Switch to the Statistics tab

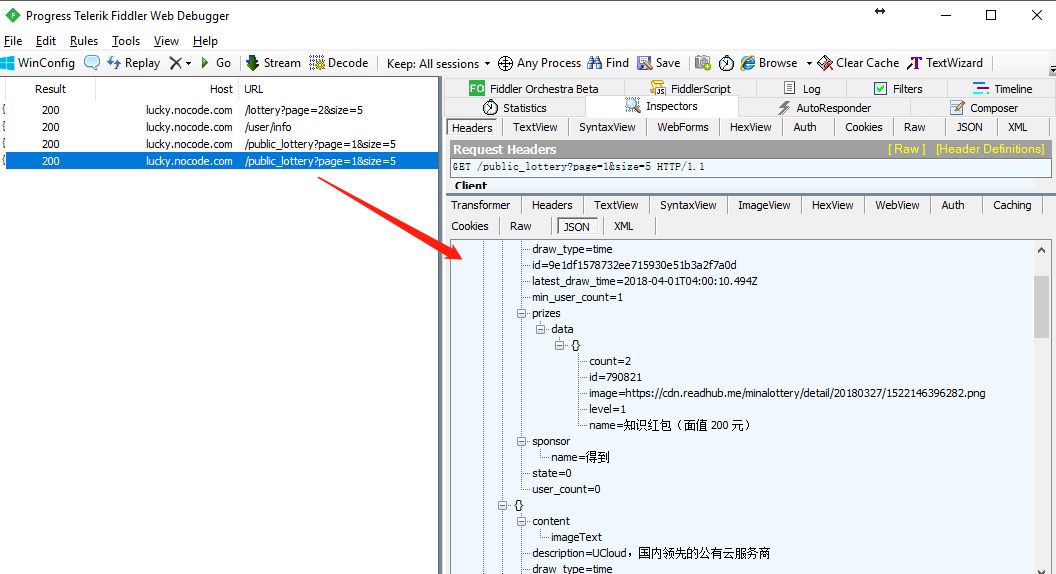click(x=515, y=107)
